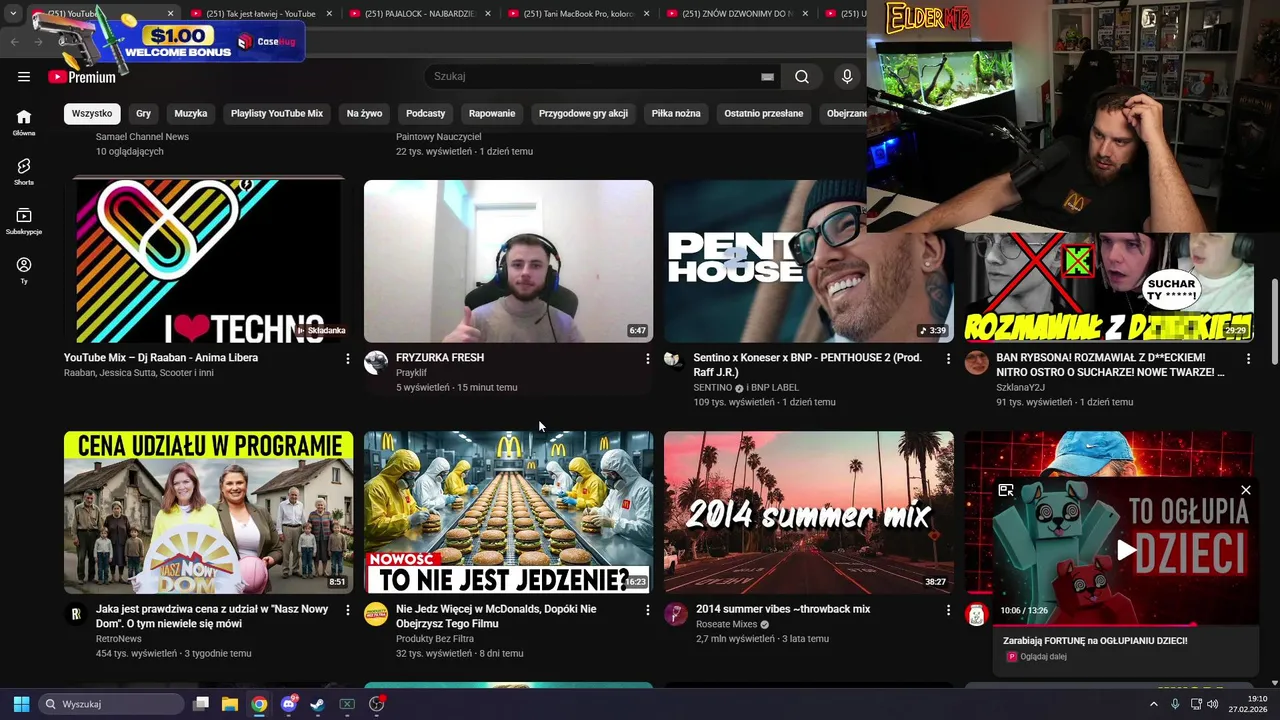Open the Główna home sidebar item

[x=24, y=122]
